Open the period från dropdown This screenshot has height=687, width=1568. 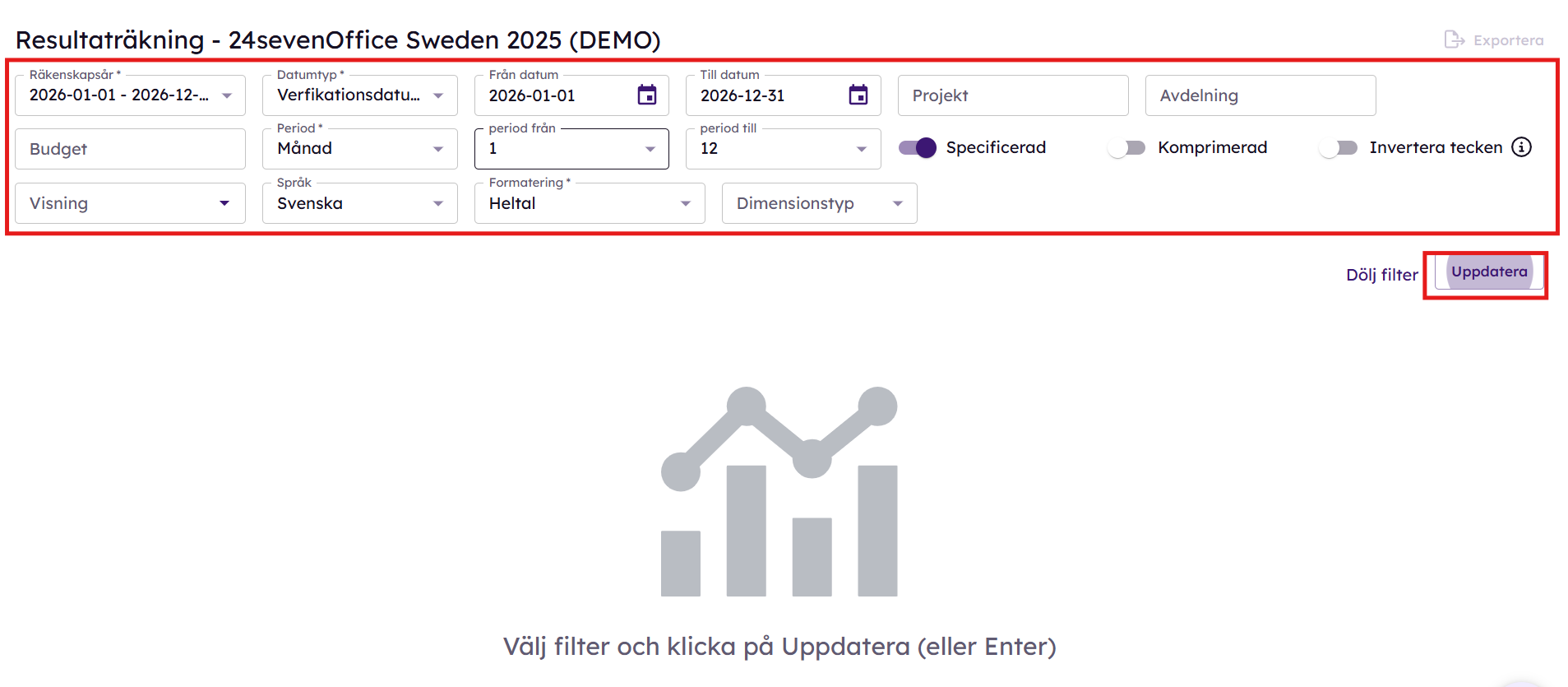571,149
